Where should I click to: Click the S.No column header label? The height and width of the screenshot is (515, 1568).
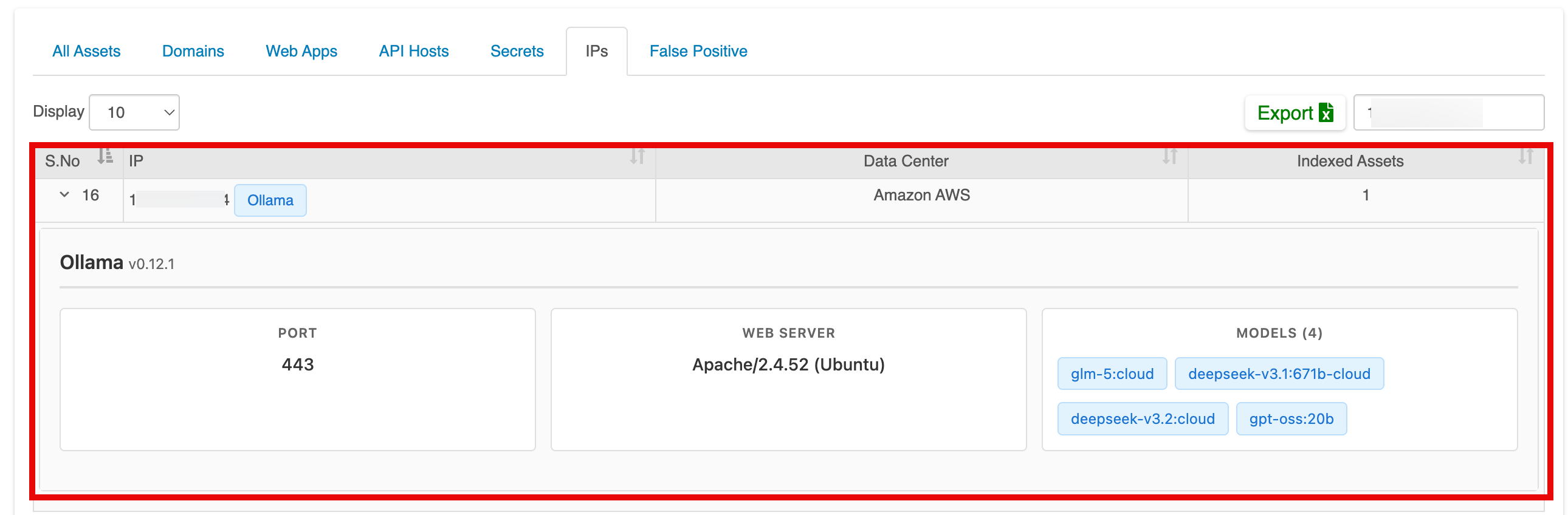[62, 160]
